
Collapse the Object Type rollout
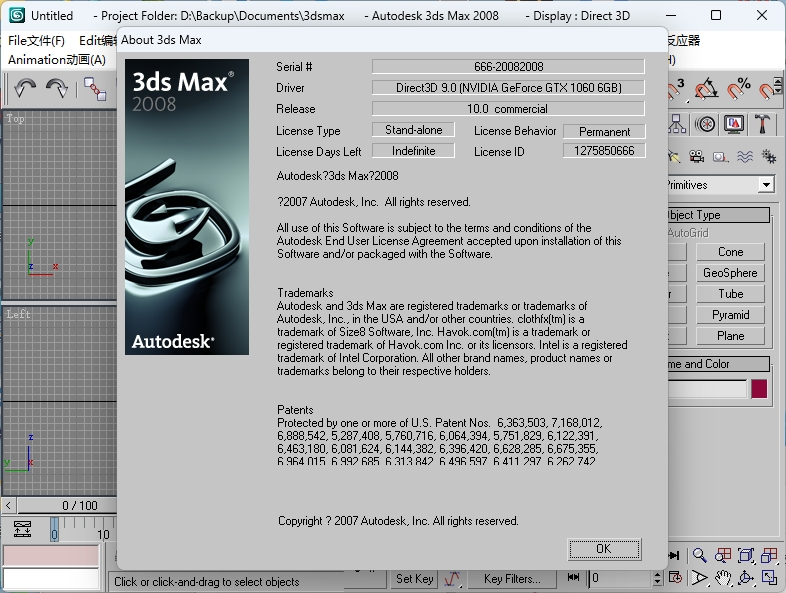[x=717, y=215]
